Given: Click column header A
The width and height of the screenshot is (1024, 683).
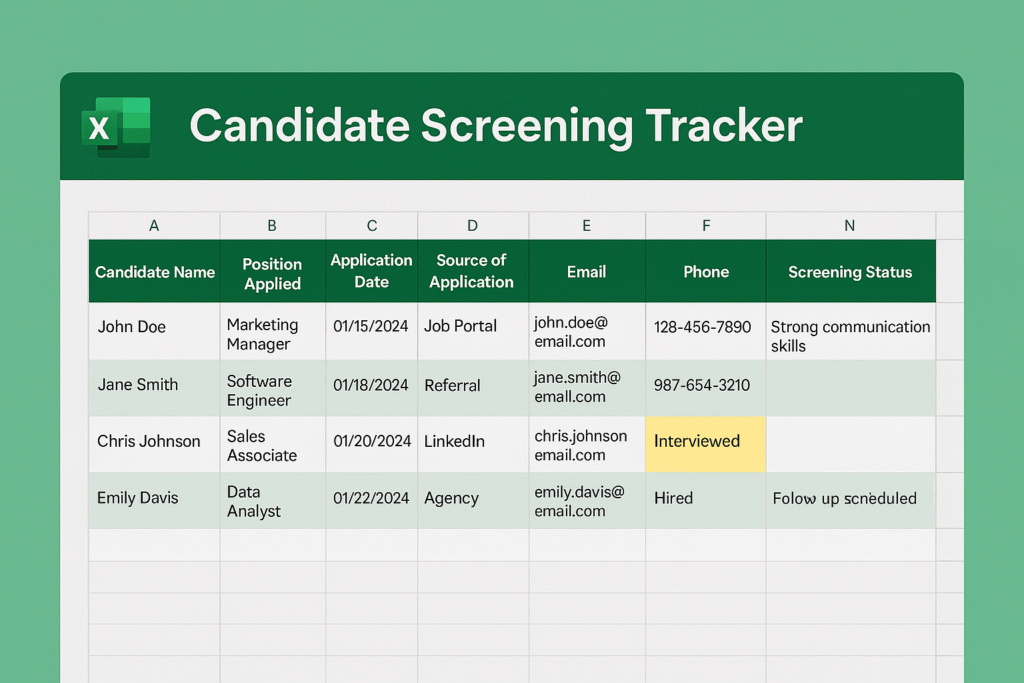Looking at the screenshot, I should (x=153, y=225).
